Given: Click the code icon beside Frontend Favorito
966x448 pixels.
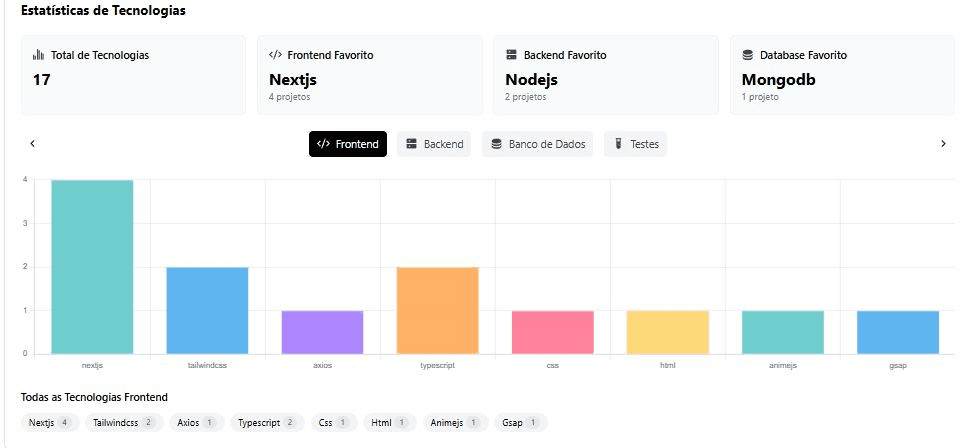Looking at the screenshot, I should (275, 55).
